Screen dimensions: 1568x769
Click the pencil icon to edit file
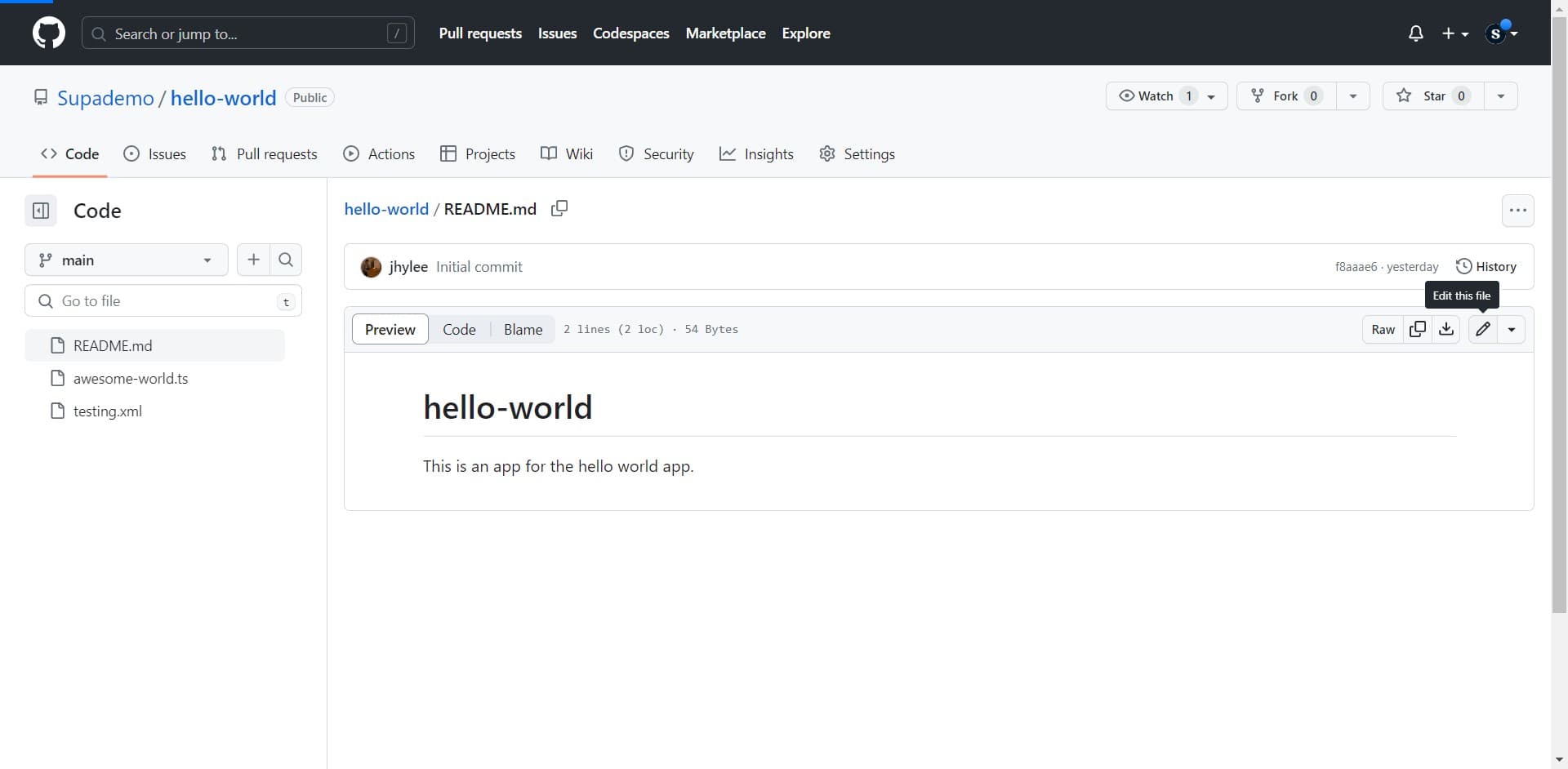pos(1482,329)
